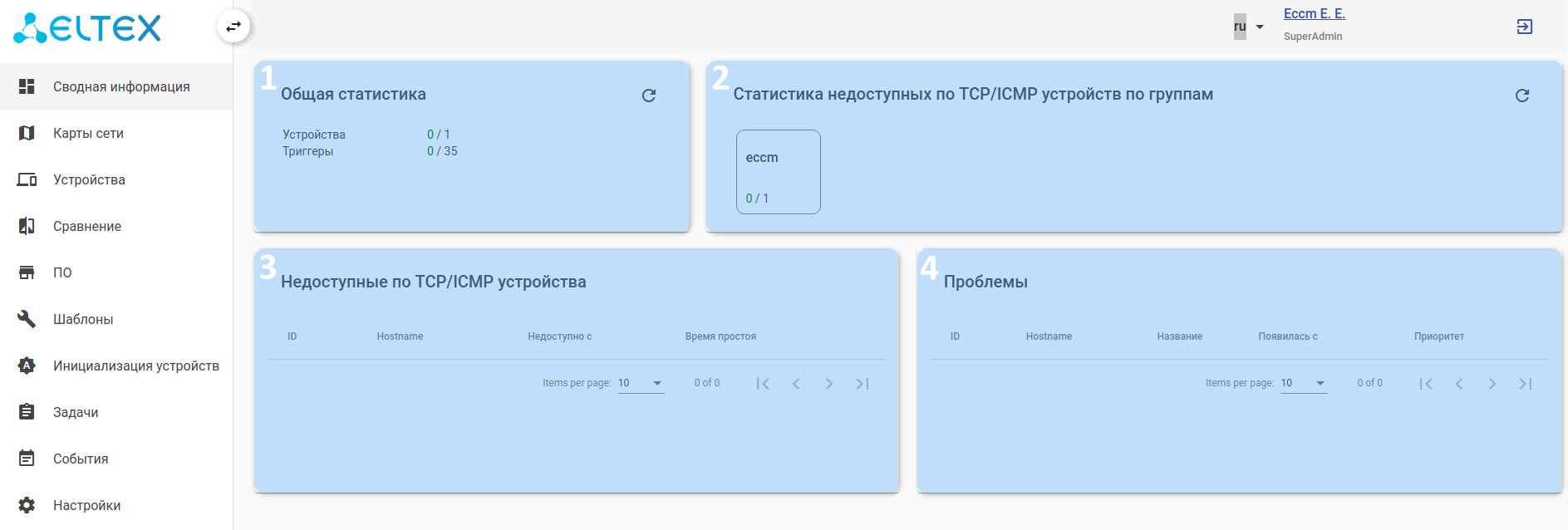
Task: Select the eccm group card
Action: tap(778, 172)
